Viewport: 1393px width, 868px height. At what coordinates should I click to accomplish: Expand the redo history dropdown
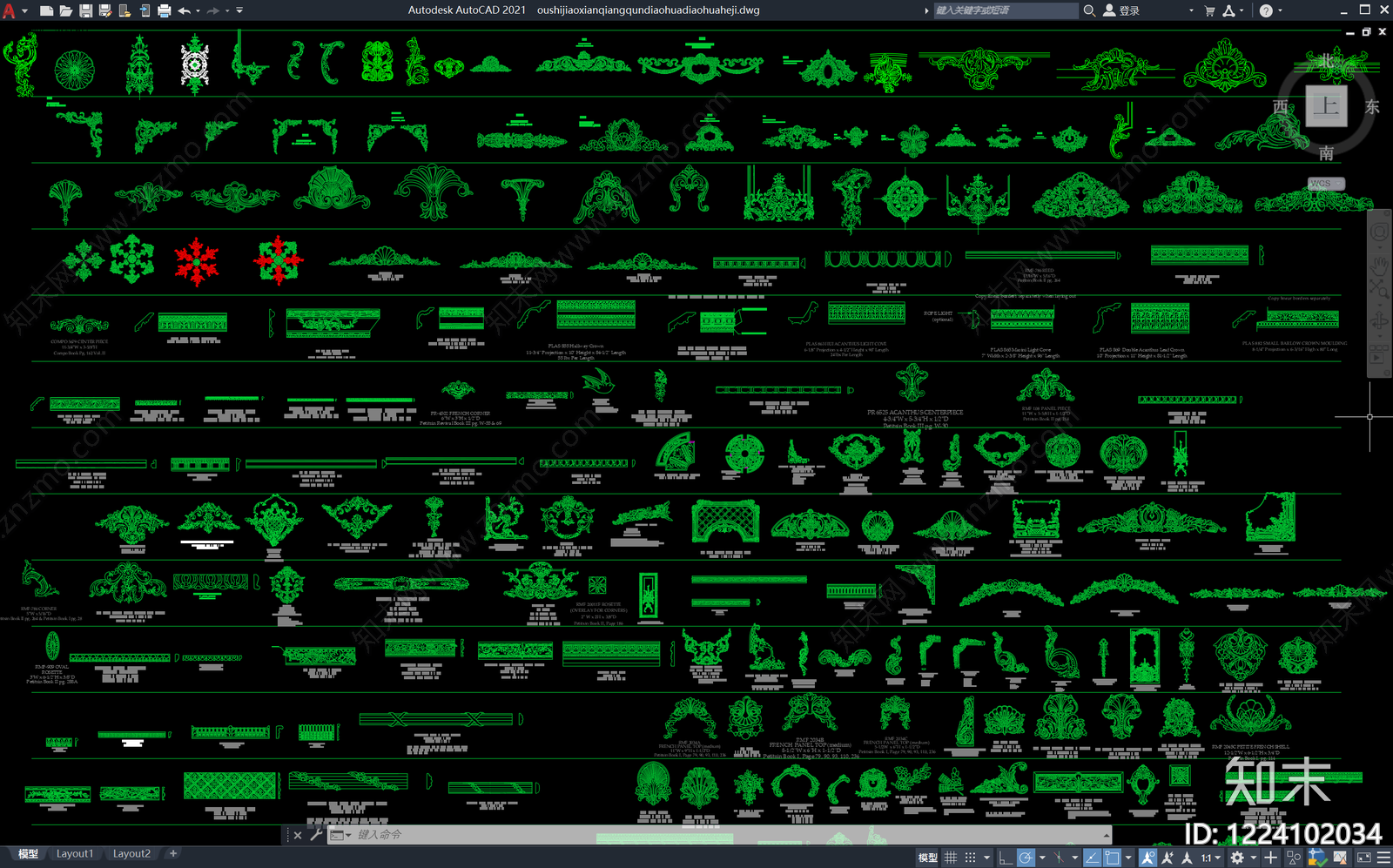(227, 11)
